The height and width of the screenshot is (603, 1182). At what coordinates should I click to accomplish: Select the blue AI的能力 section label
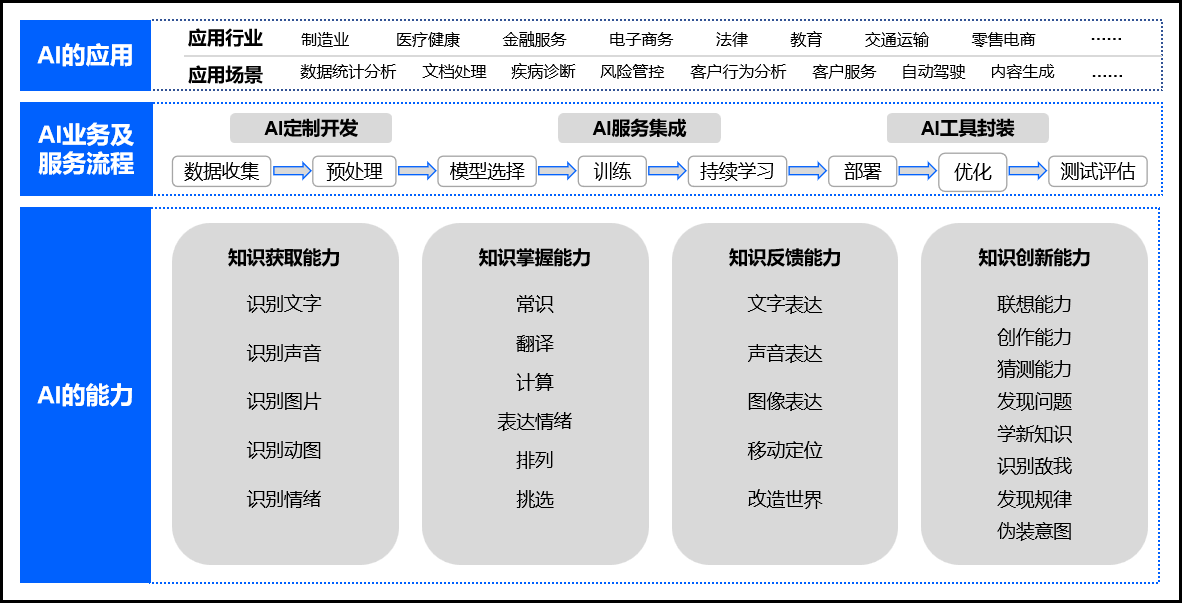[86, 395]
